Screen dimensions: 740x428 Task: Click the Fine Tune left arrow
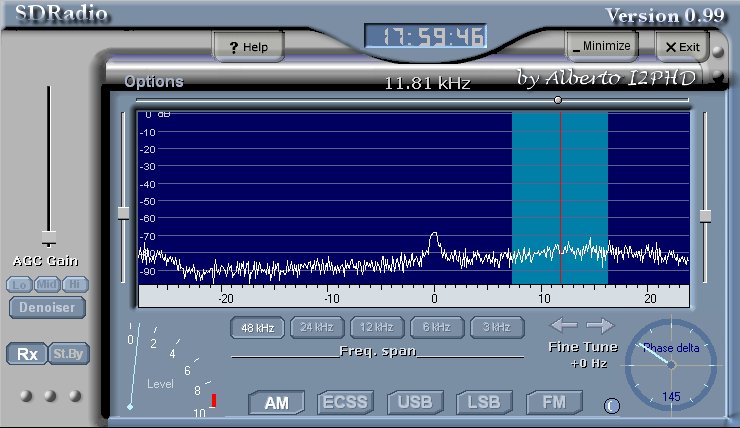click(x=564, y=325)
